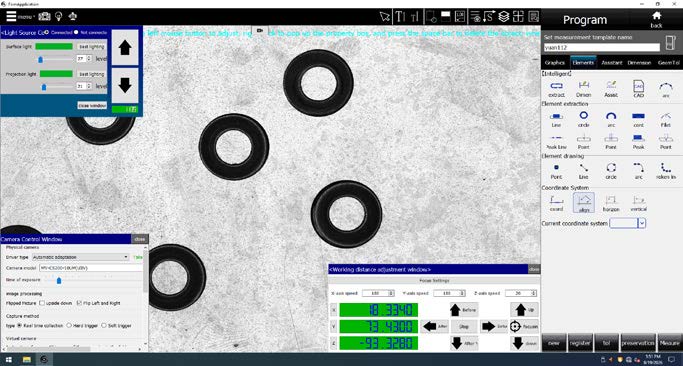Select Hard trigger capture type

point(69,325)
